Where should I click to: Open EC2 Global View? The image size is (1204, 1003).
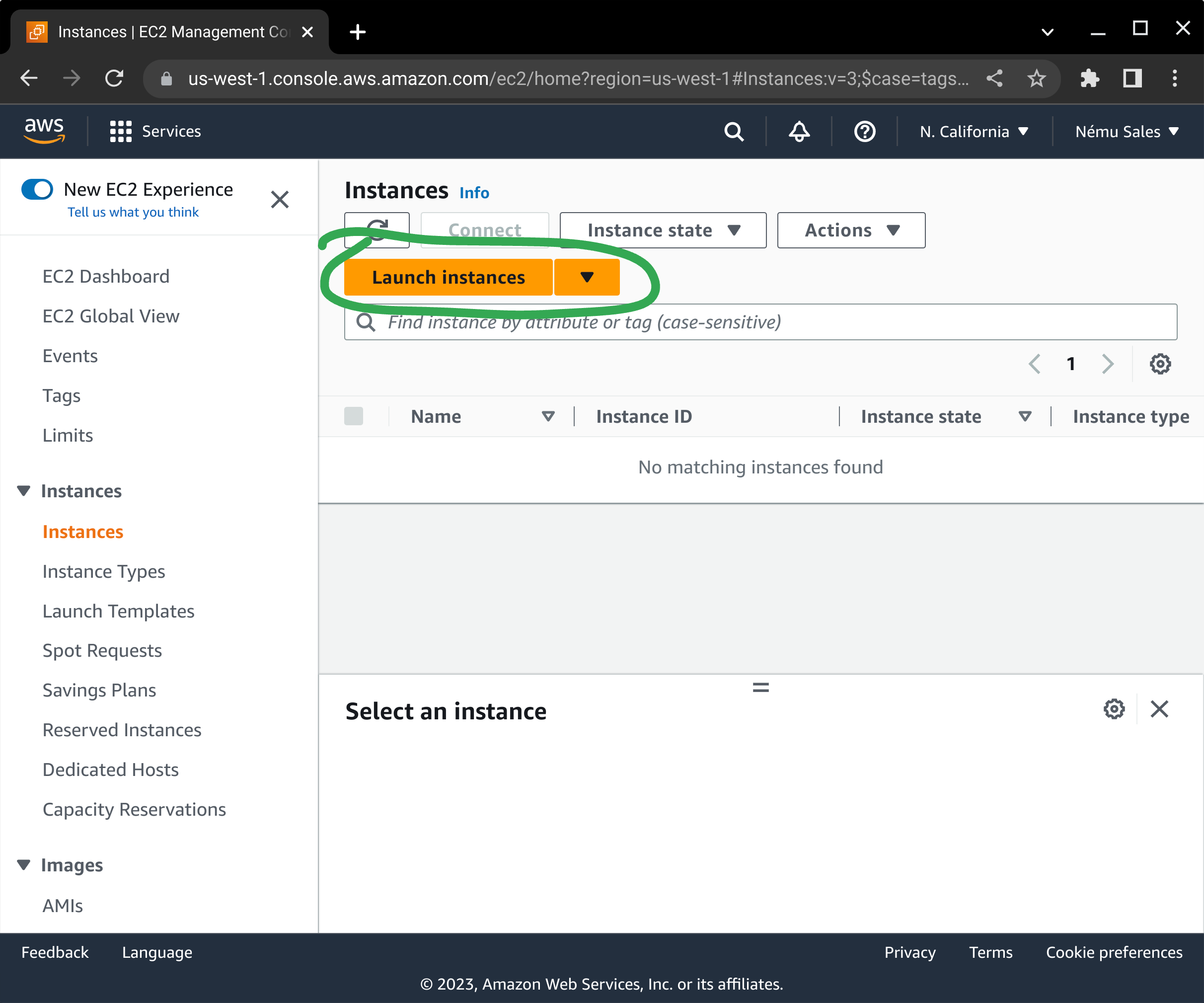(111, 316)
